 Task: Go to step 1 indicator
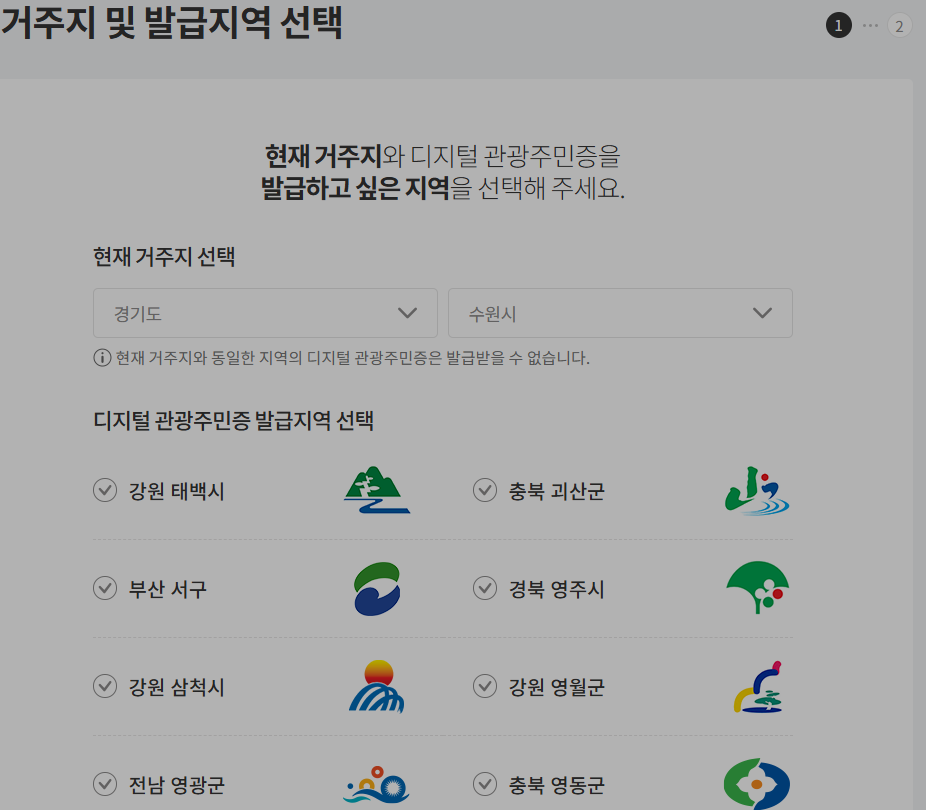(x=839, y=25)
